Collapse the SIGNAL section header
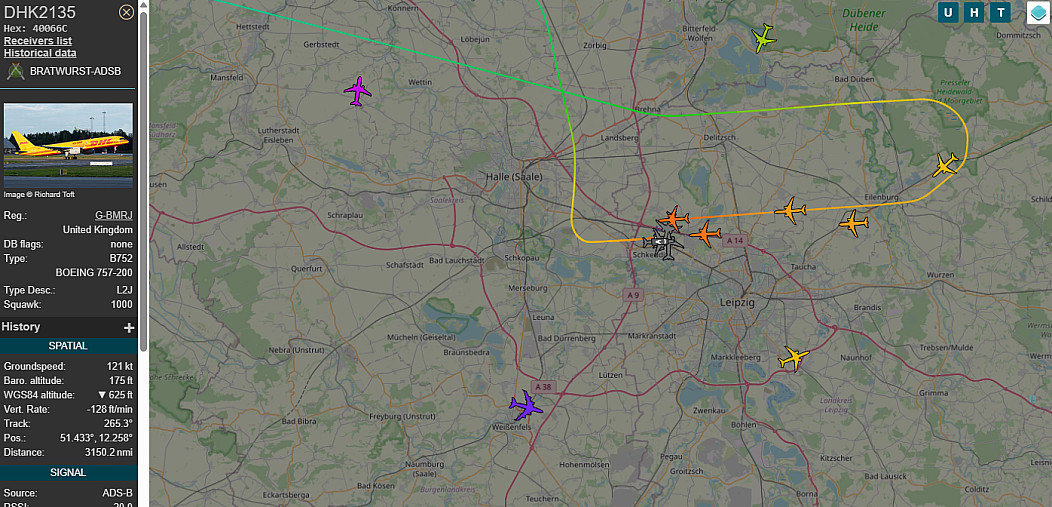Image resolution: width=1052 pixels, height=507 pixels. click(x=68, y=473)
